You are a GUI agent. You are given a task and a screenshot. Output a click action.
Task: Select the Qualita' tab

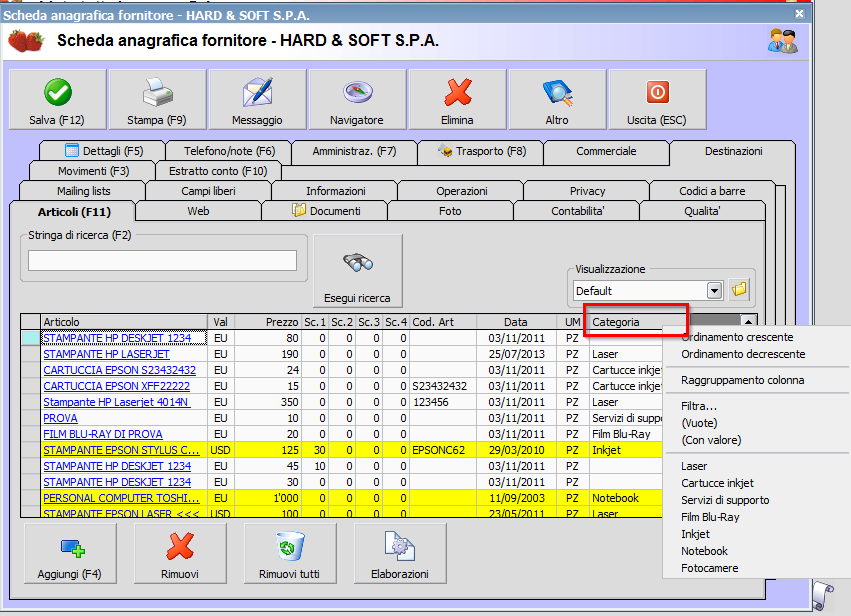pos(702,211)
